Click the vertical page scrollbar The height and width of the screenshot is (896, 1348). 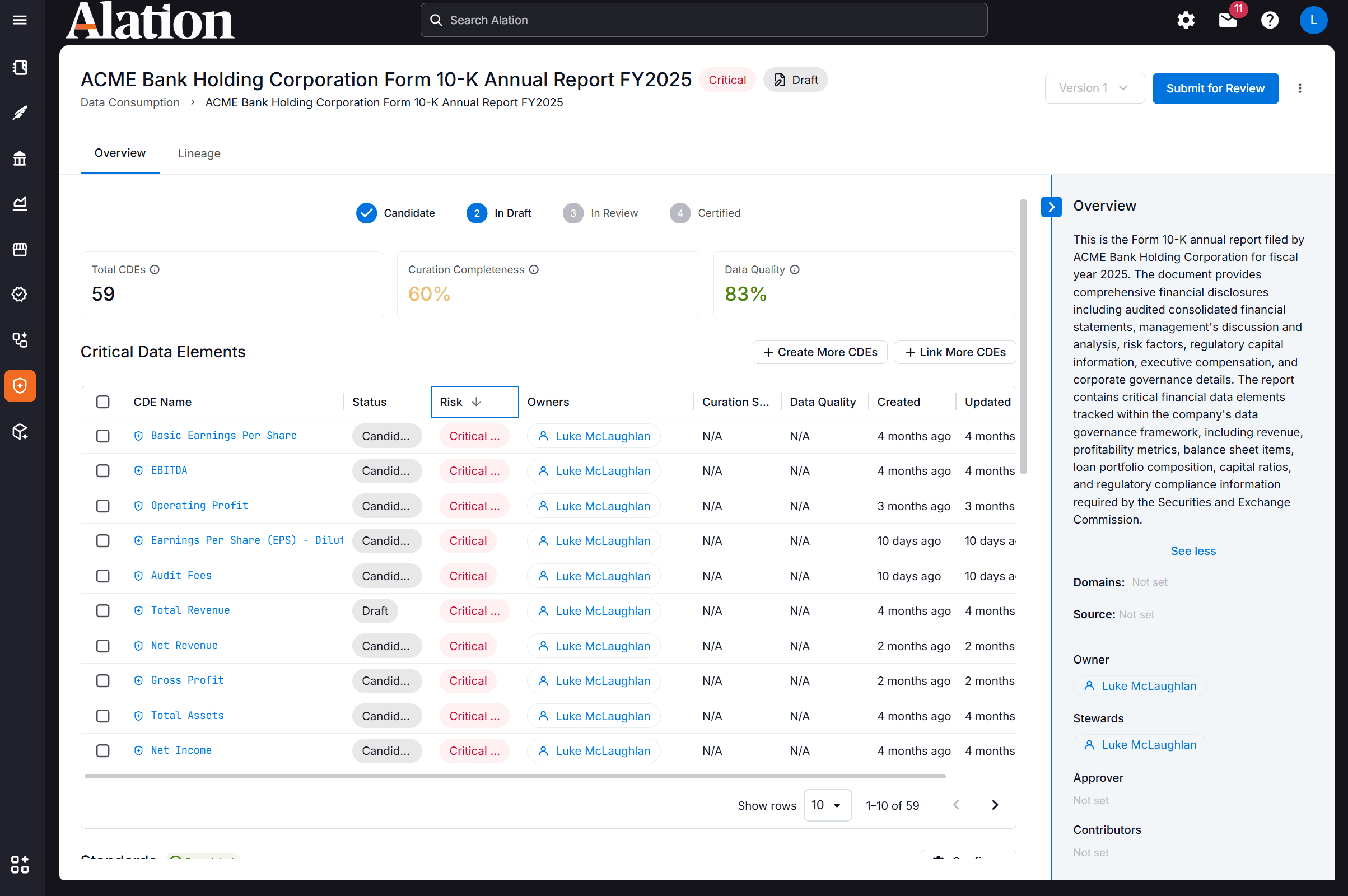pyautogui.click(x=1023, y=336)
